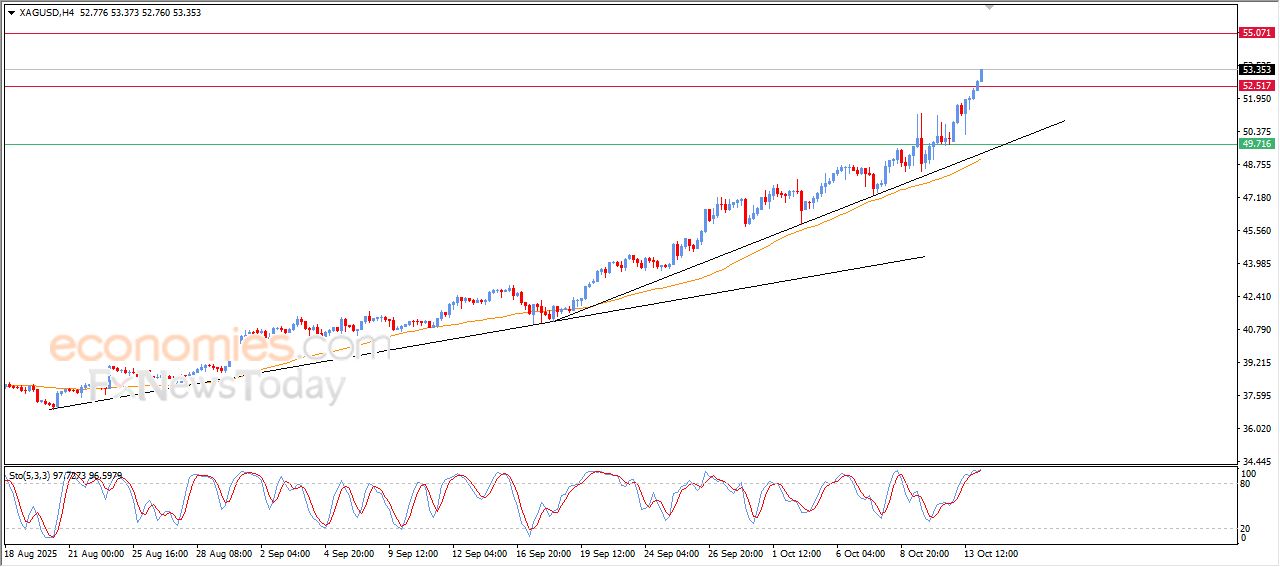Viewport: 1280px width, 567px height.
Task: Select the black current price label 53.353
Action: tap(1256, 70)
